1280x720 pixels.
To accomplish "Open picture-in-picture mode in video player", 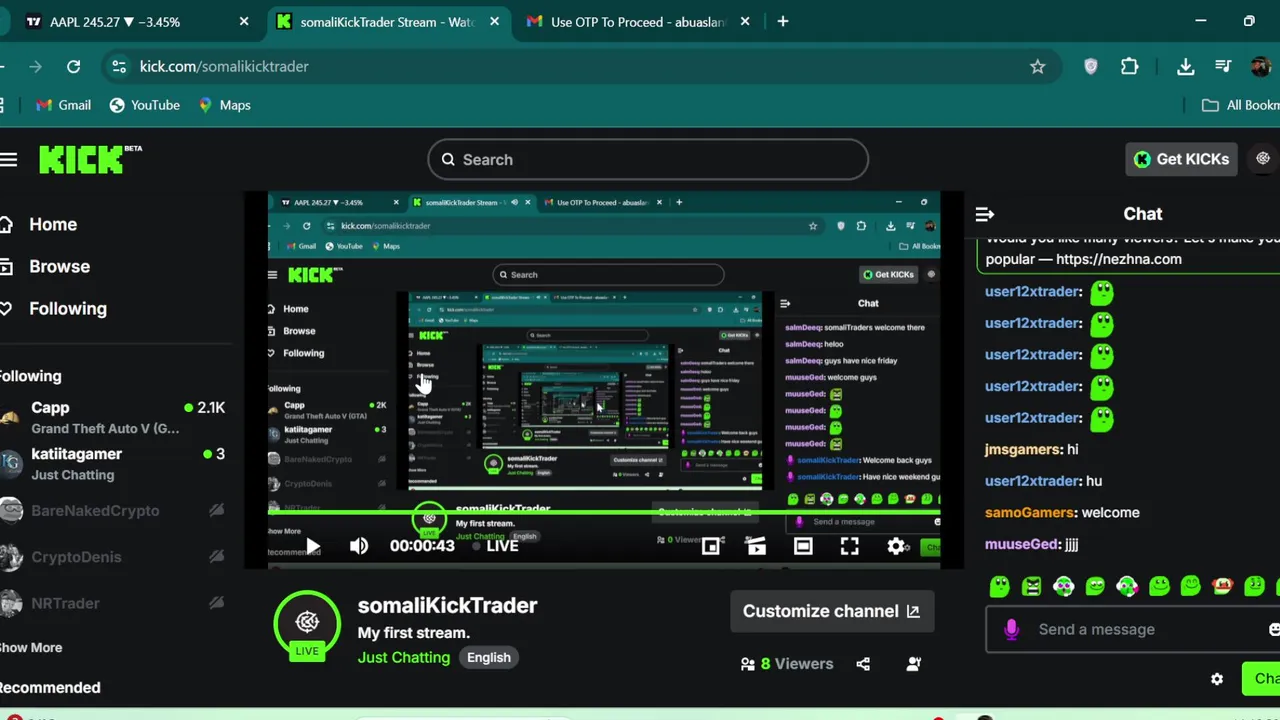I will click(711, 546).
